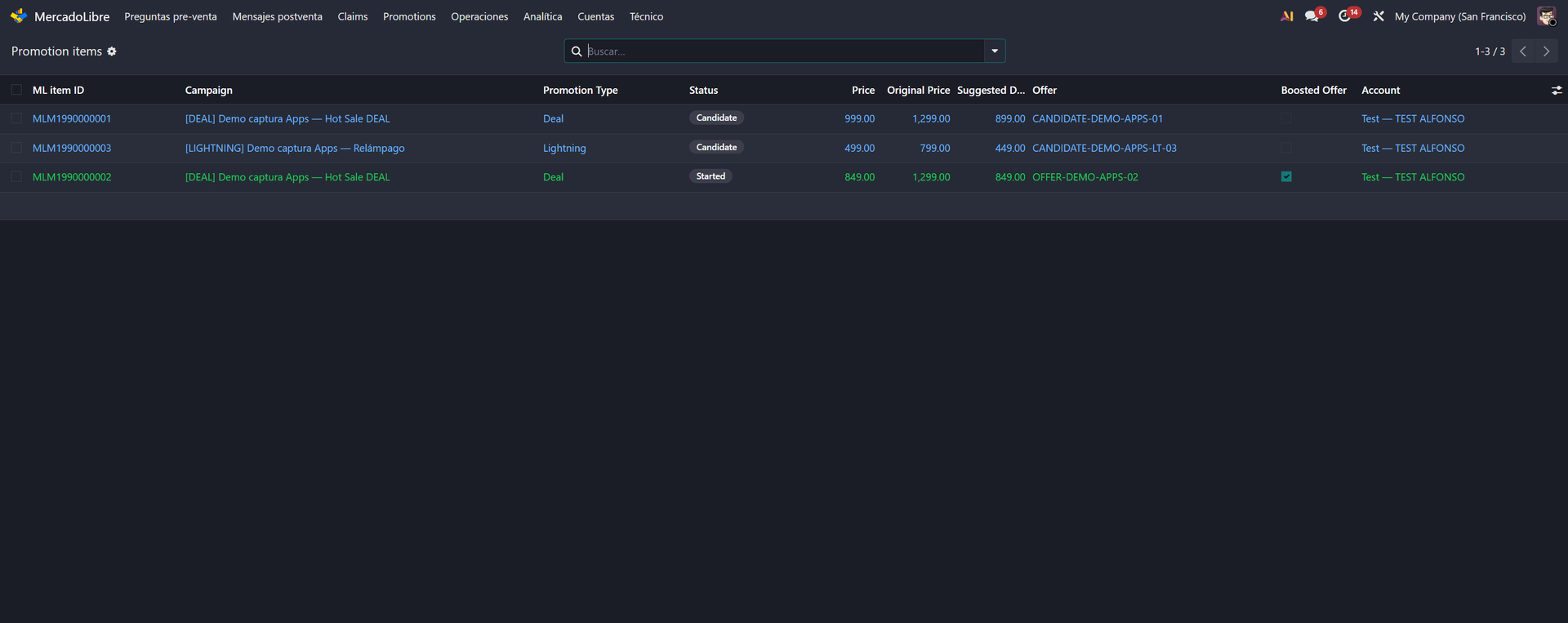
Task: Click the Promotion items breadcrumb title
Action: (x=56, y=51)
